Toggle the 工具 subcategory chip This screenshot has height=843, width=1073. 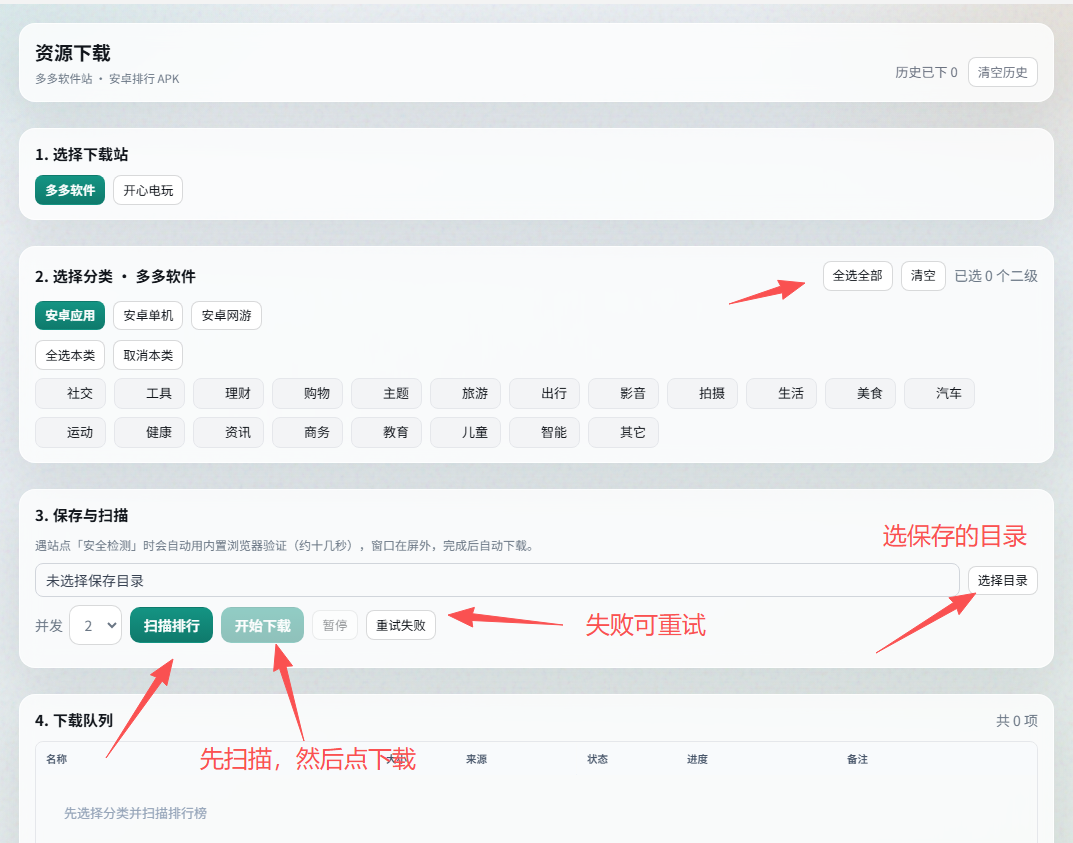click(149, 393)
